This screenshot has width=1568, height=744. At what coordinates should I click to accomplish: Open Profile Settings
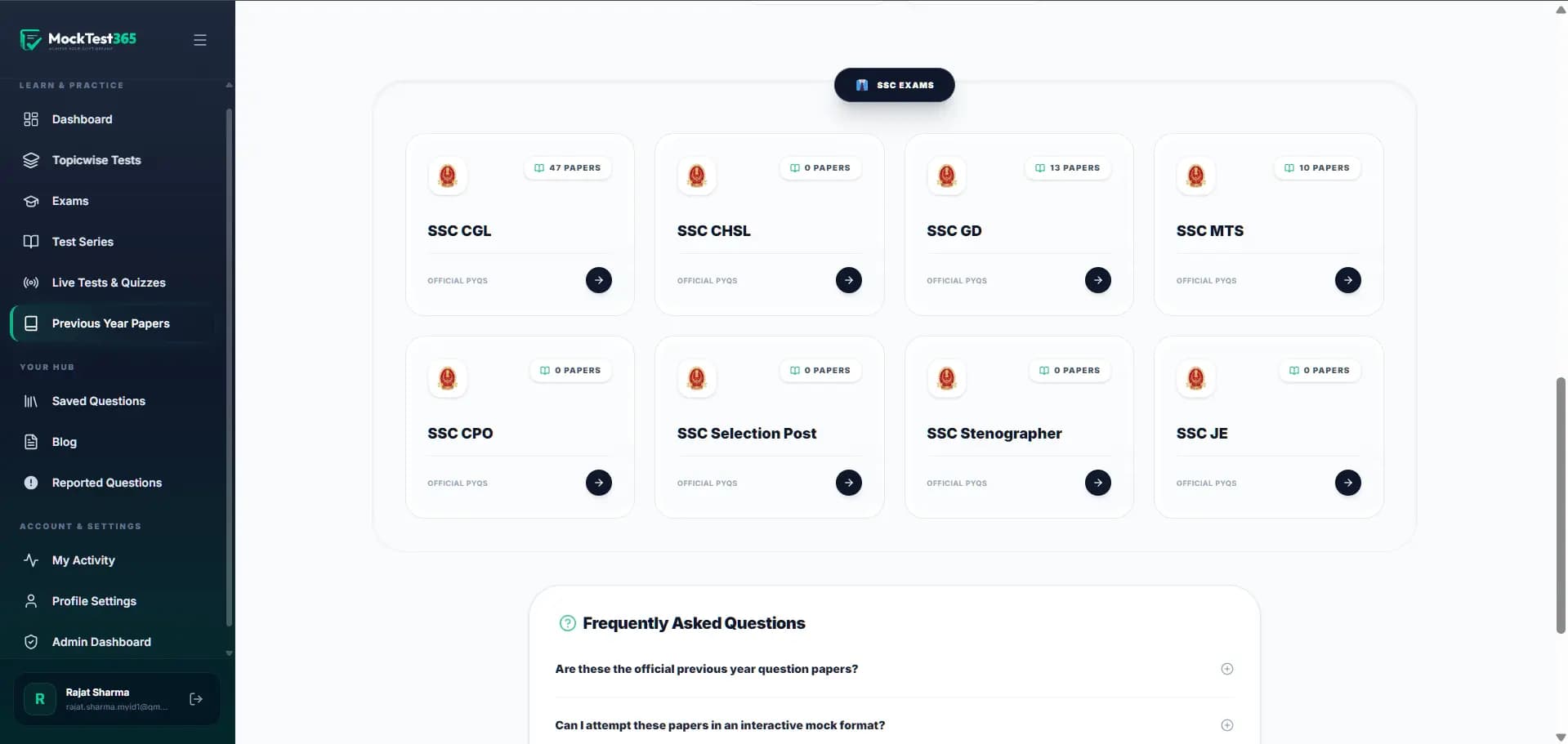tap(113, 601)
